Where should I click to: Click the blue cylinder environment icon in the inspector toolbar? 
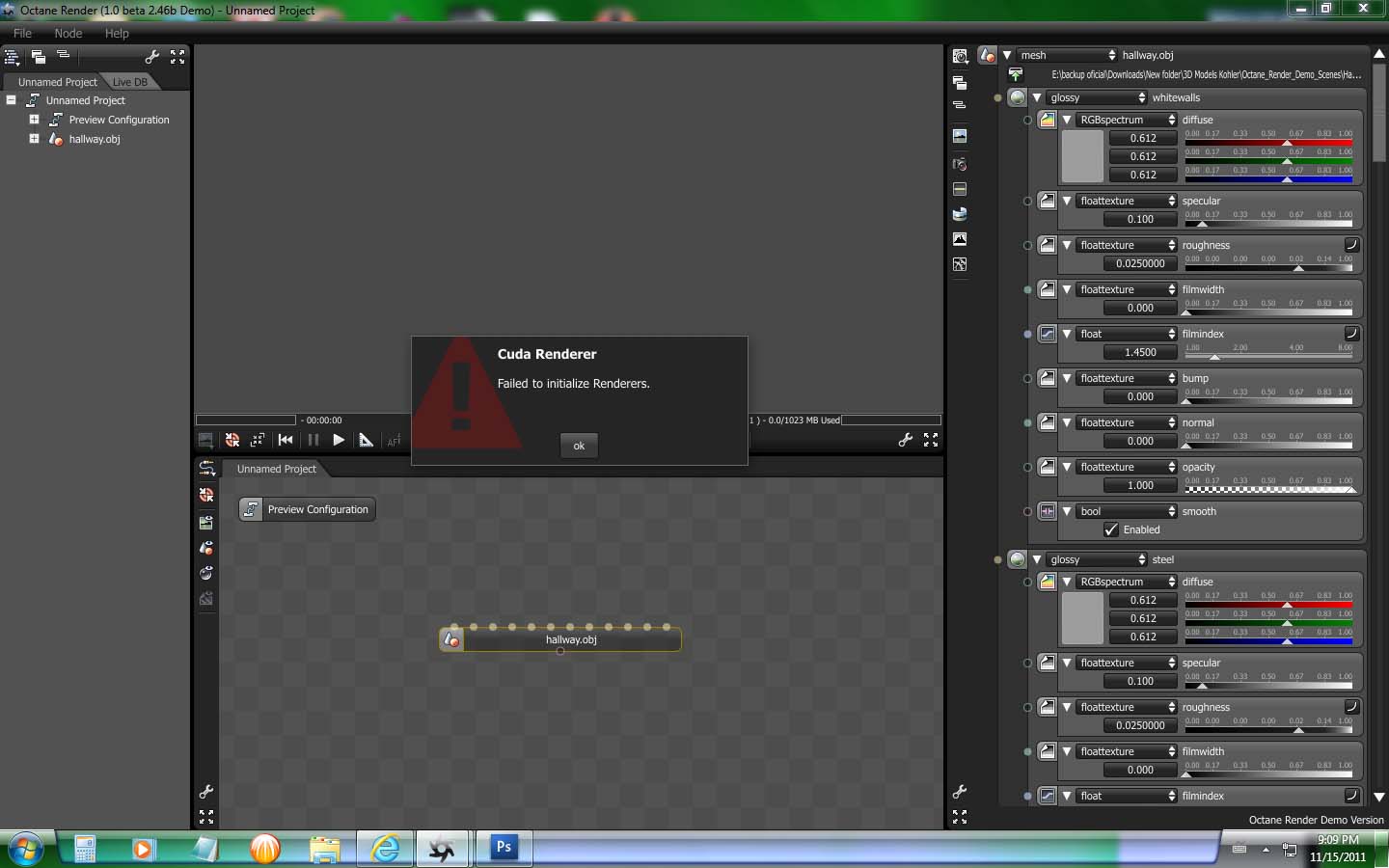pyautogui.click(x=960, y=213)
